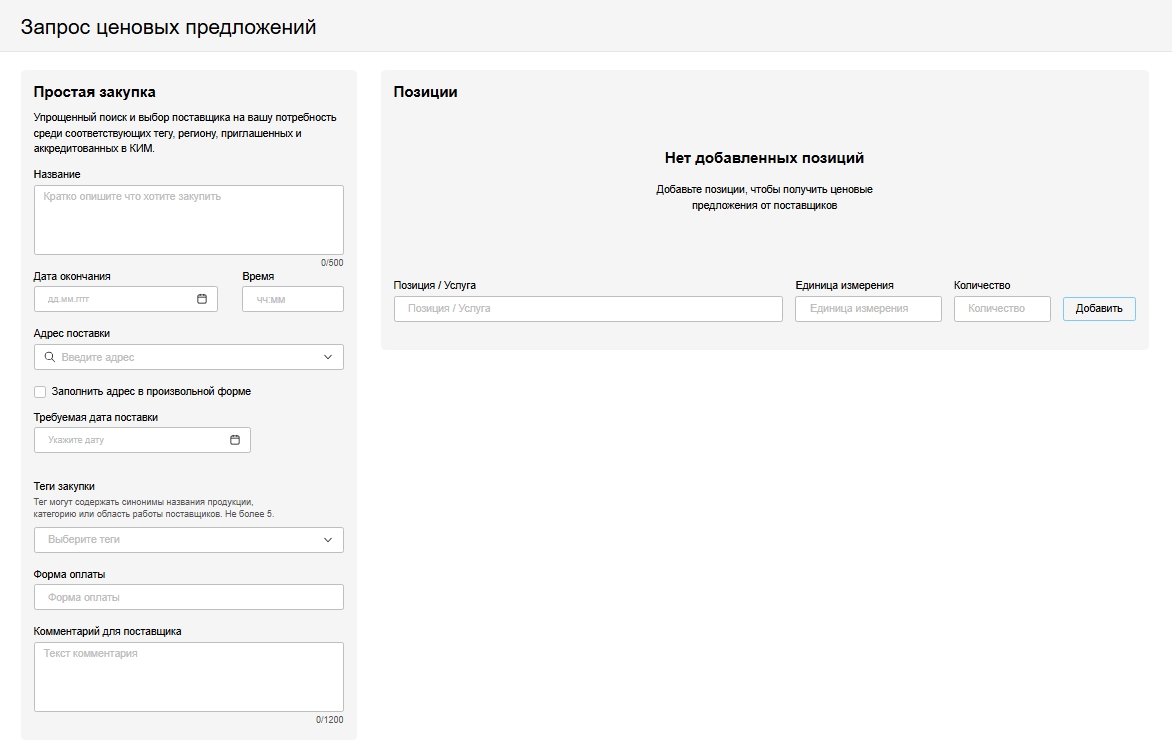Open the calendar icon in Дата окончания
This screenshot has height=749, width=1172.
click(202, 299)
